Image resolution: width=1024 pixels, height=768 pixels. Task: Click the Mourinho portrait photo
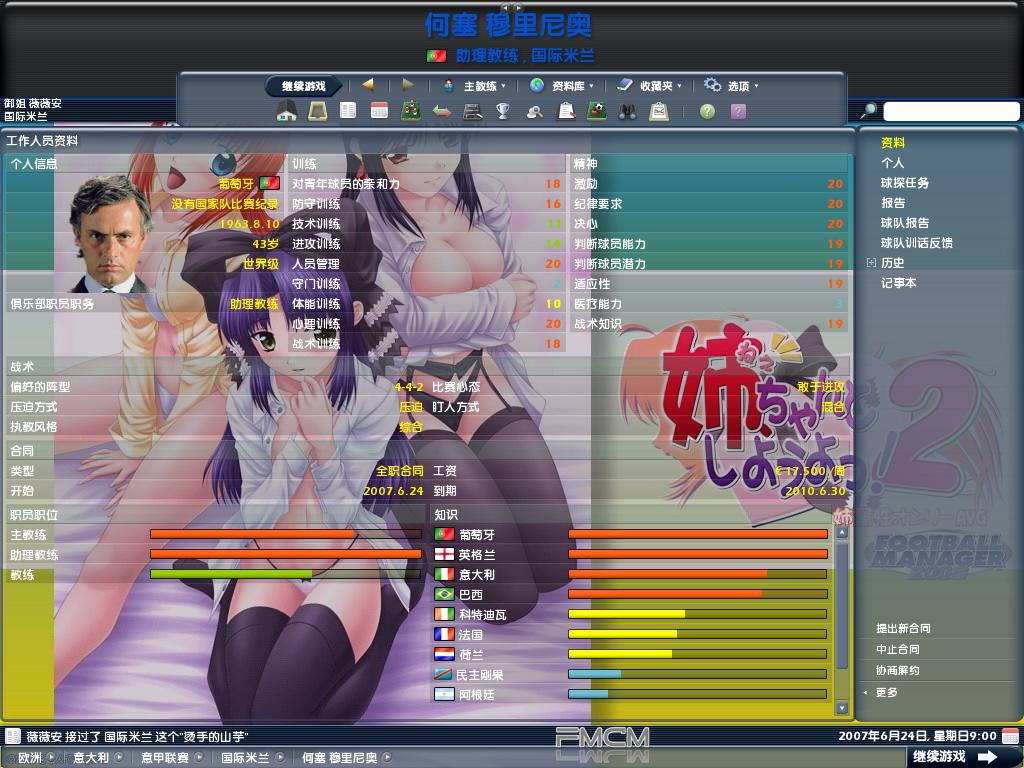pos(111,234)
